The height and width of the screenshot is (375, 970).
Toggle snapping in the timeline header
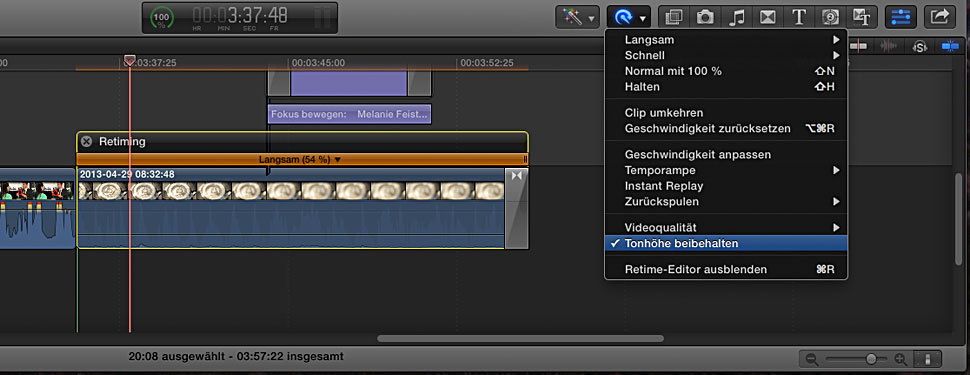(x=950, y=47)
